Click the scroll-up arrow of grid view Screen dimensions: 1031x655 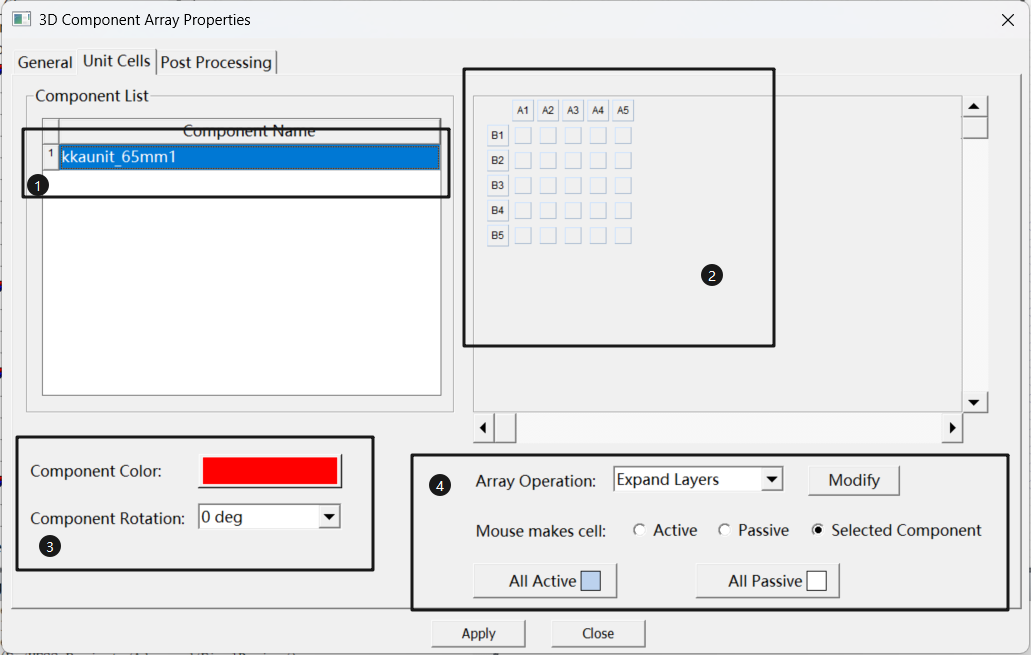(975, 107)
